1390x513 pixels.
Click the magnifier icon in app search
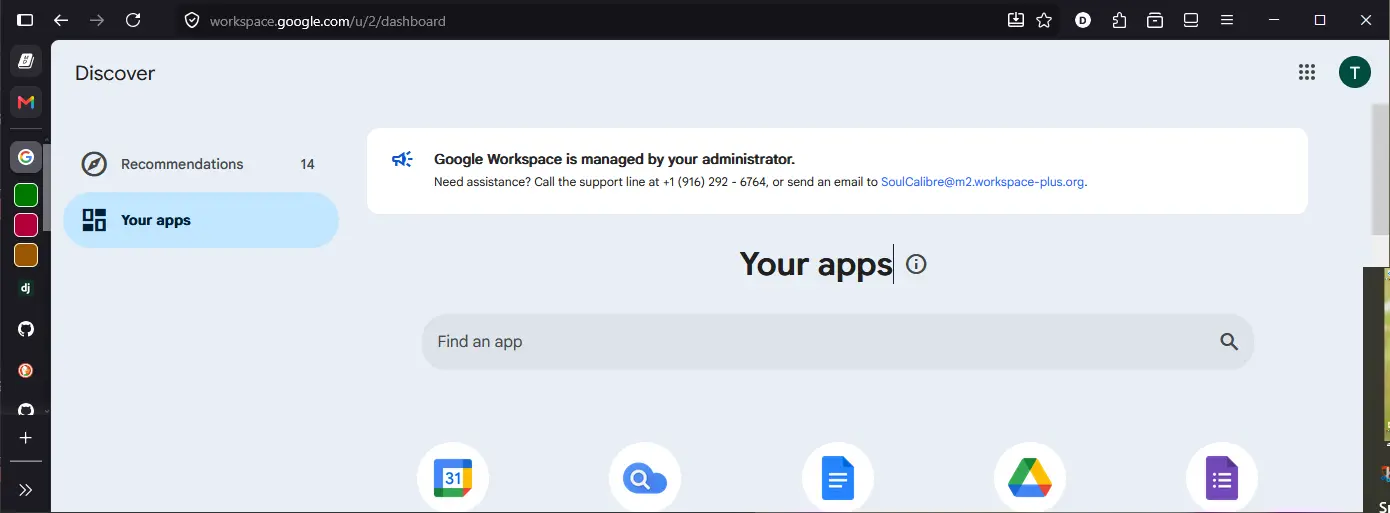[x=1229, y=342]
